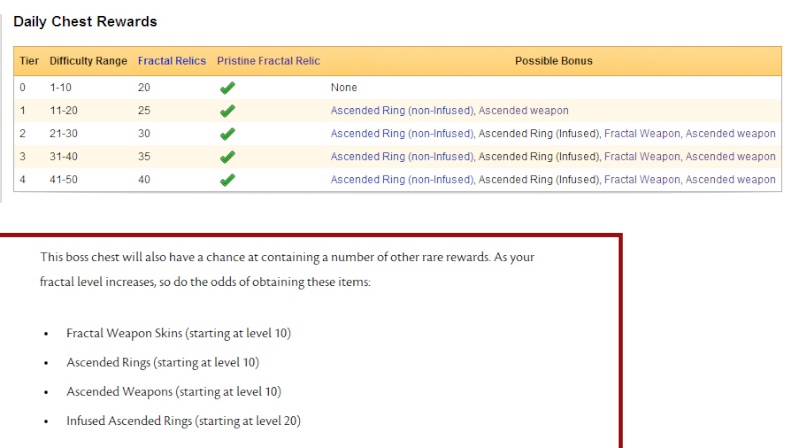Click the green checkmark in Tier 2 row
Image resolution: width=799 pixels, height=448 pixels.
(x=227, y=134)
